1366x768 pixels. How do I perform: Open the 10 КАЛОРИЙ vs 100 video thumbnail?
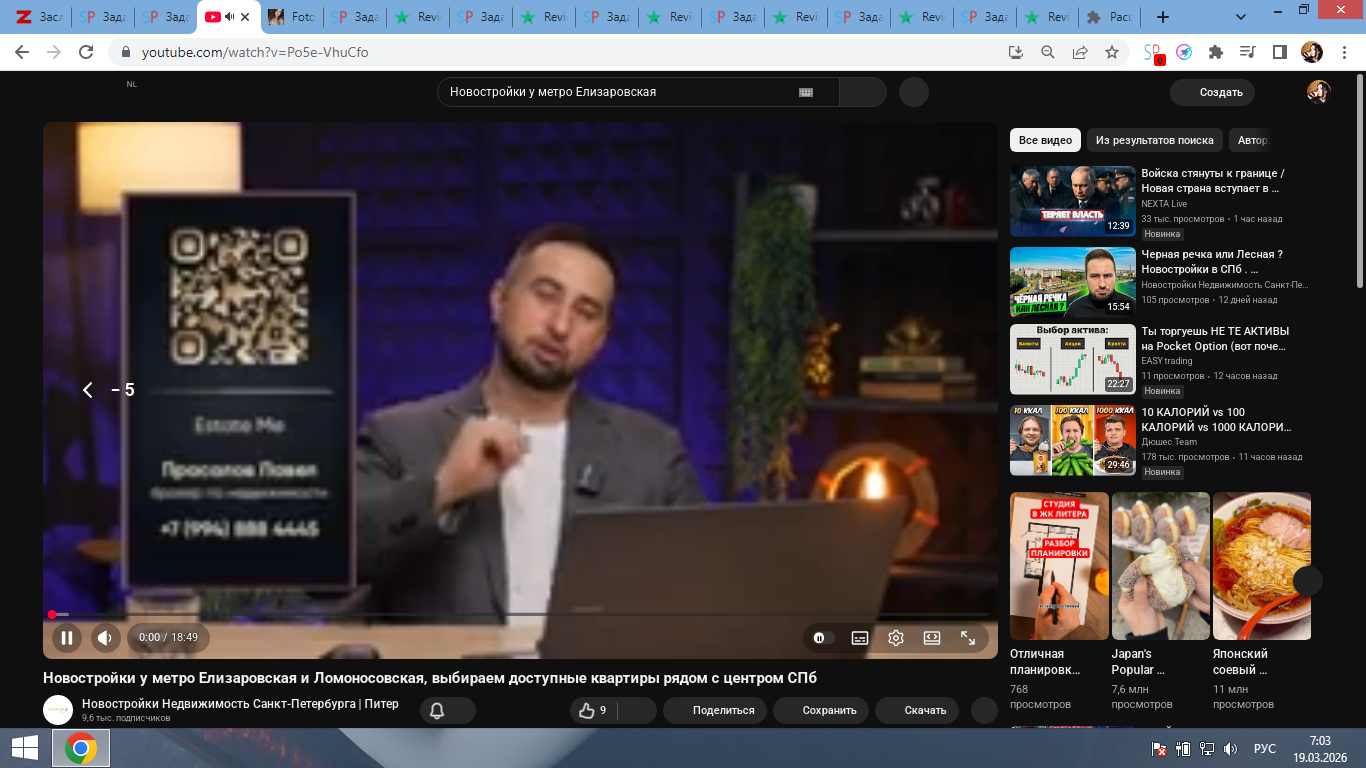click(1073, 440)
